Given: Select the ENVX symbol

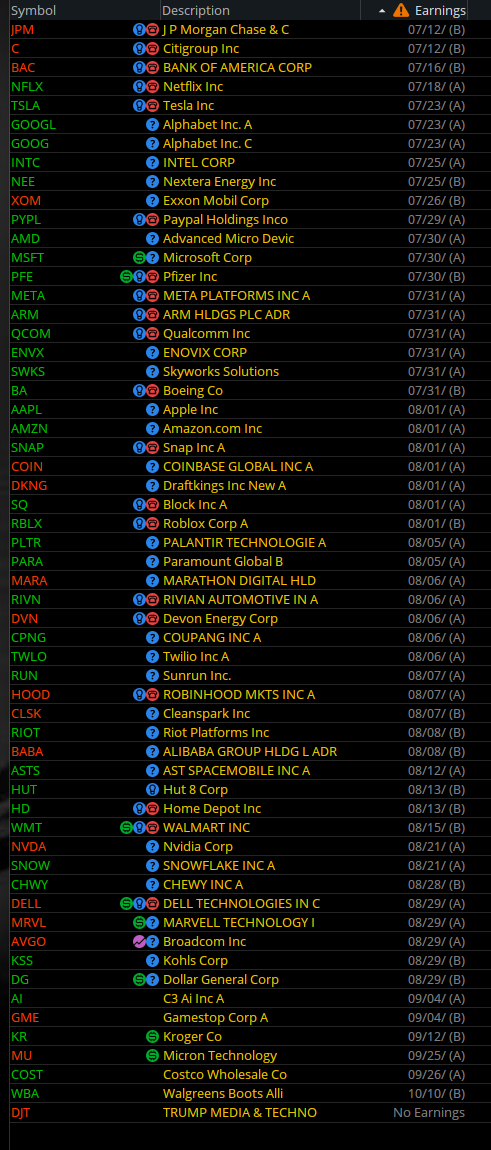Looking at the screenshot, I should tap(28, 353).
